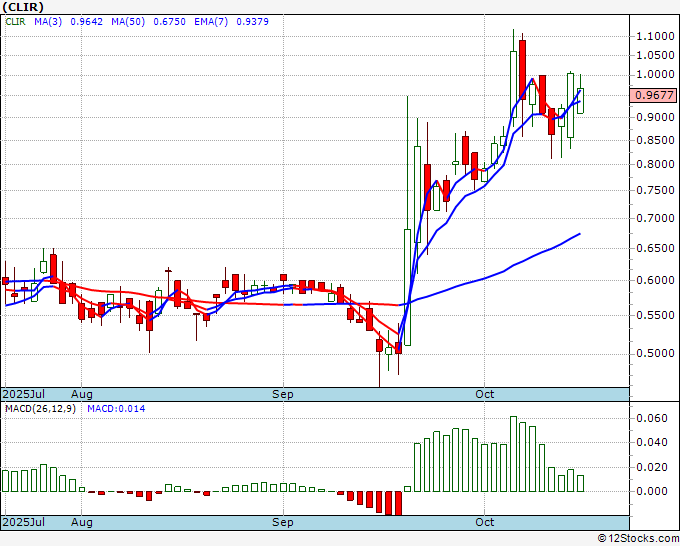Click the 0.9379 EMA(7) value
The image size is (680, 546).
point(252,22)
